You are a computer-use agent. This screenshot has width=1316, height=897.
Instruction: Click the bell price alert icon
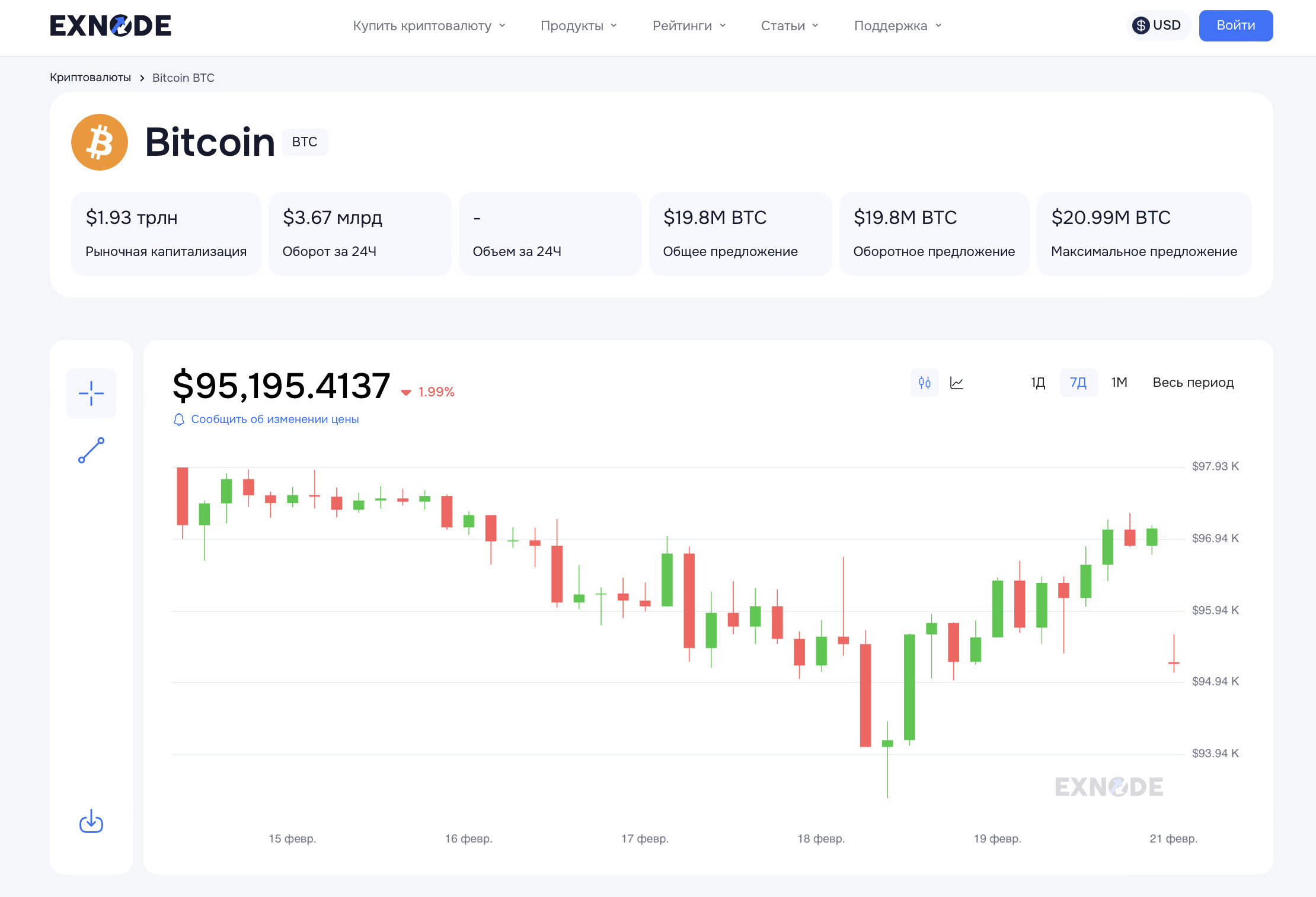pyautogui.click(x=178, y=419)
